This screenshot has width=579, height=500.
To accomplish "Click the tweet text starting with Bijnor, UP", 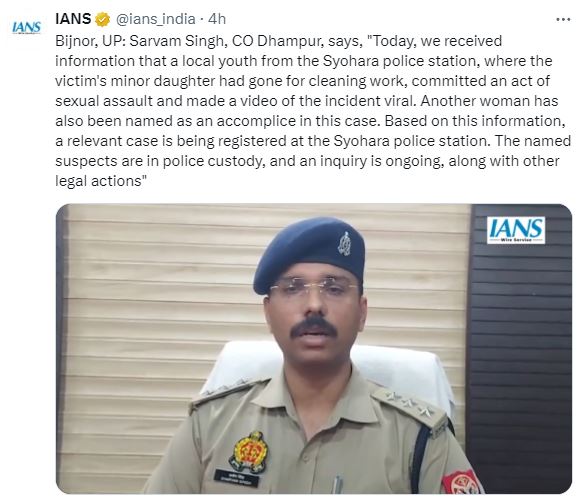I will click(x=313, y=111).
